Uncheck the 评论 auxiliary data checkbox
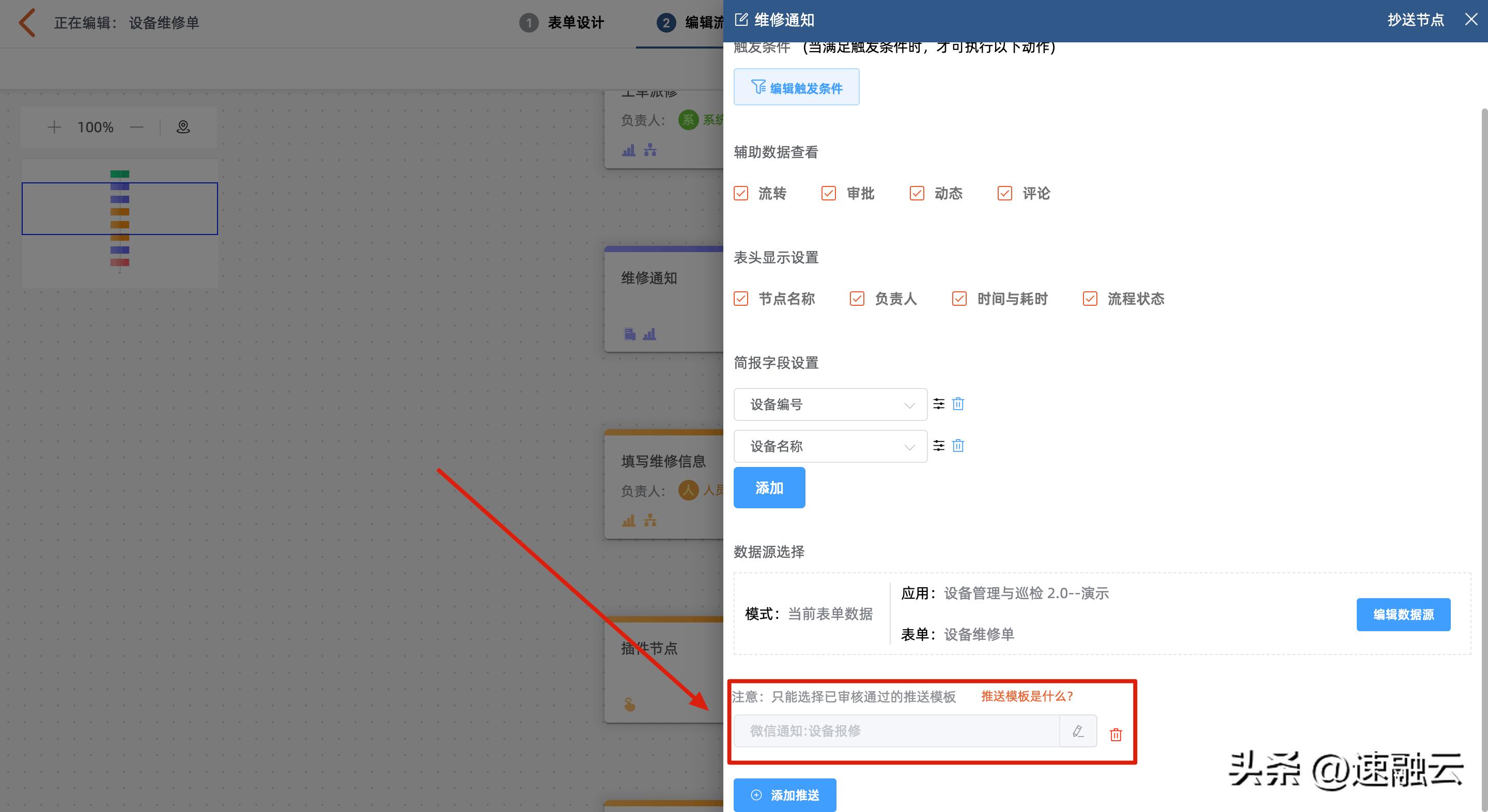The height and width of the screenshot is (812, 1488). pyautogui.click(x=1004, y=193)
